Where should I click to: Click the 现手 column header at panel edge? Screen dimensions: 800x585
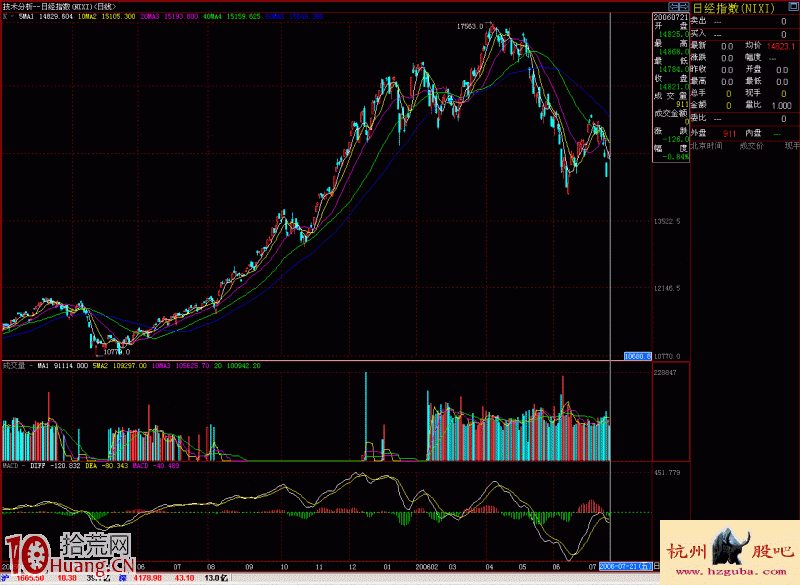[792, 146]
